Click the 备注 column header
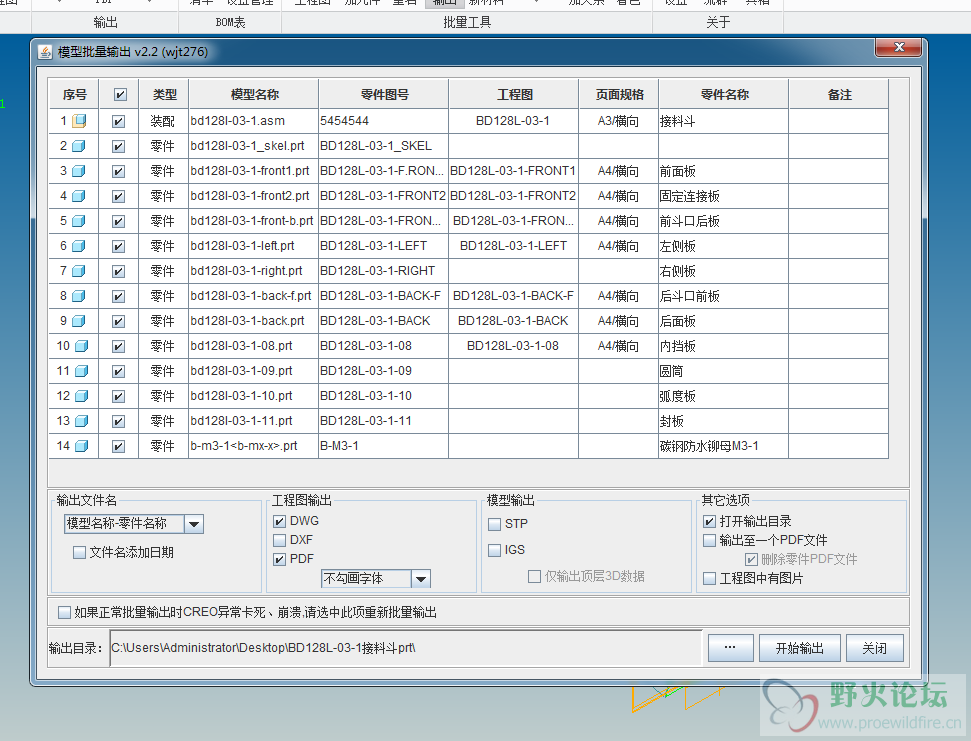Screen dimensions: 971x741 pyautogui.click(x=839, y=95)
